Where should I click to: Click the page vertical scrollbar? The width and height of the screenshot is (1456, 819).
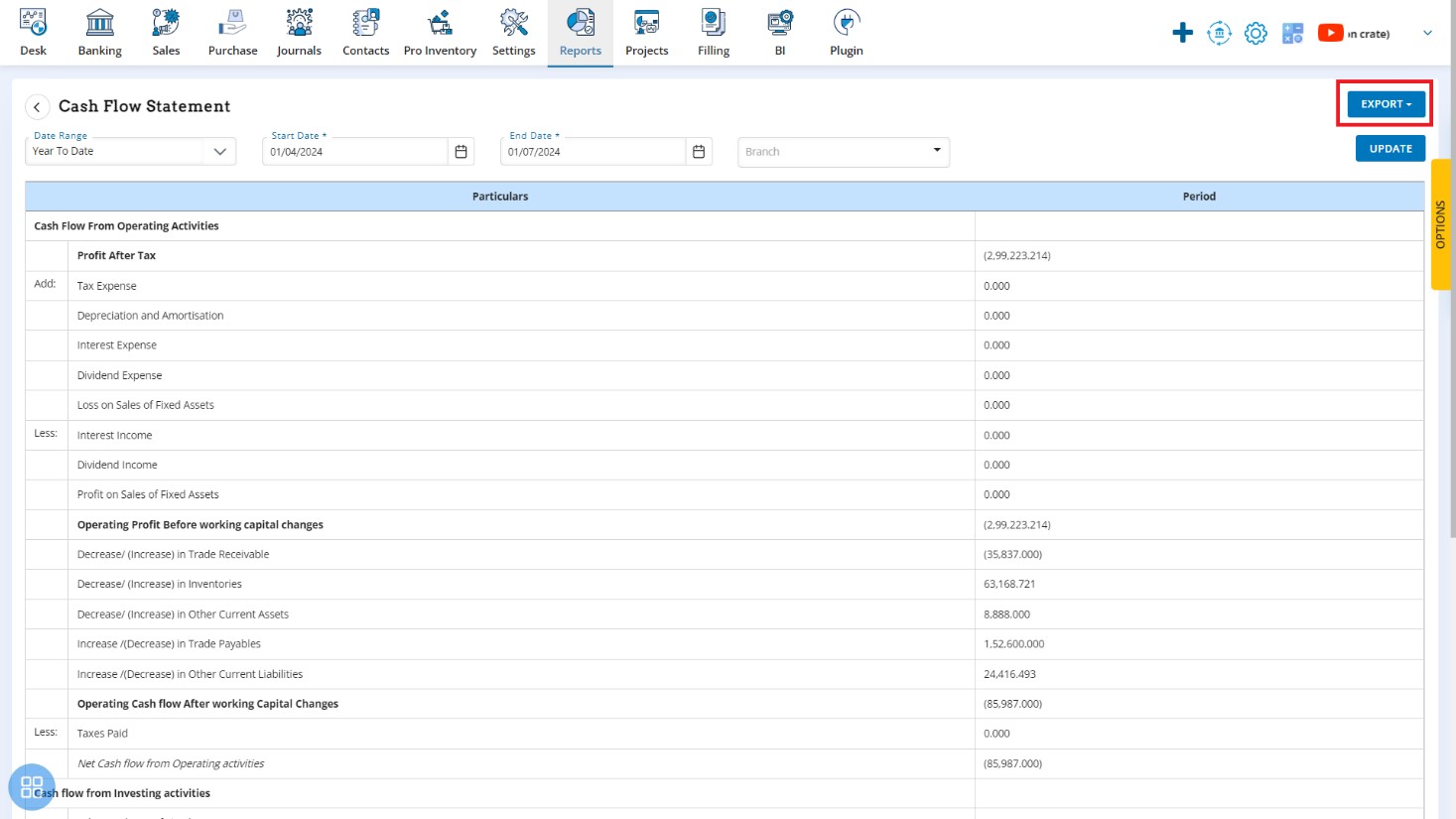tap(1452, 268)
